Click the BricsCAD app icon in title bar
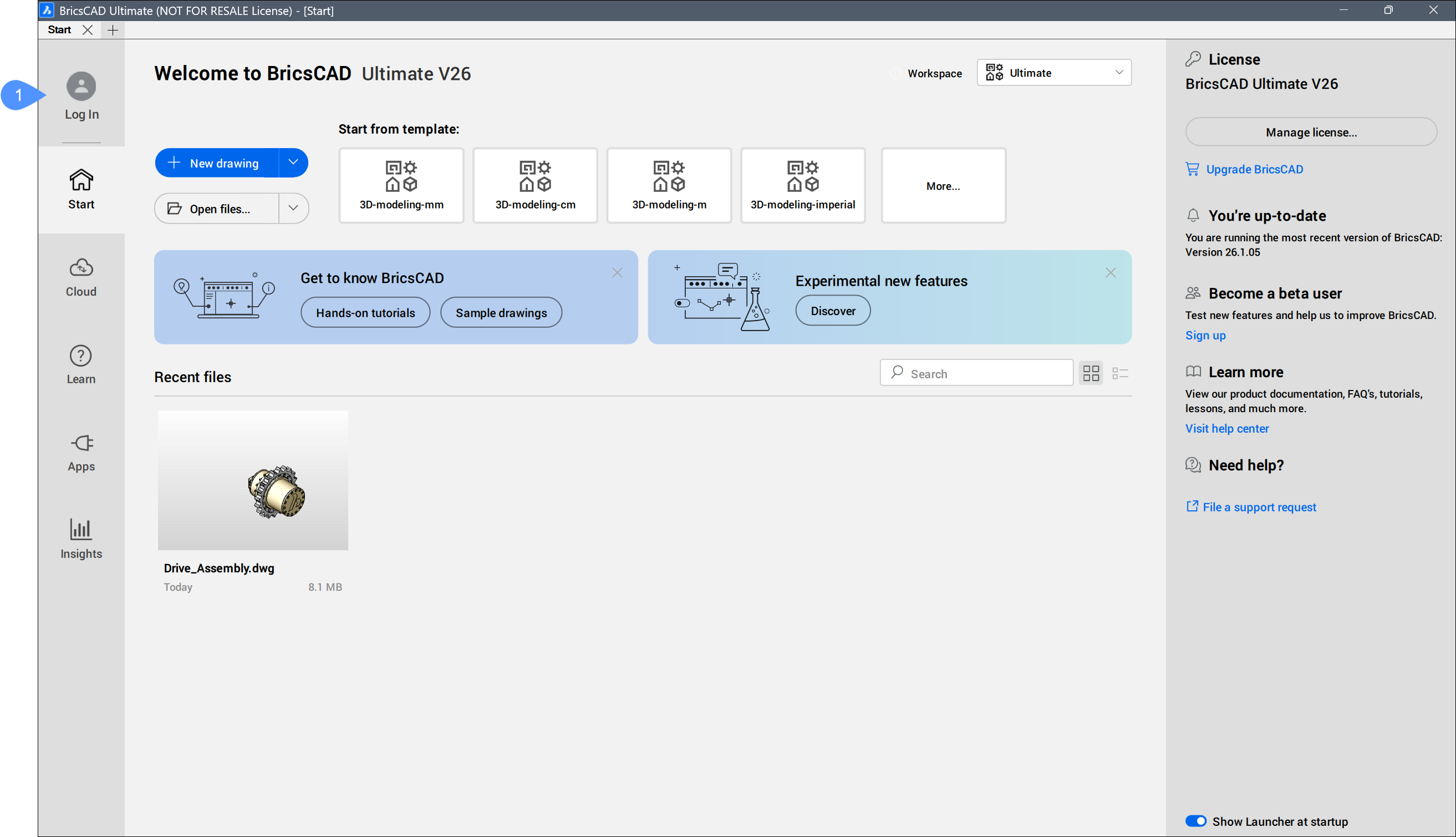 point(47,11)
